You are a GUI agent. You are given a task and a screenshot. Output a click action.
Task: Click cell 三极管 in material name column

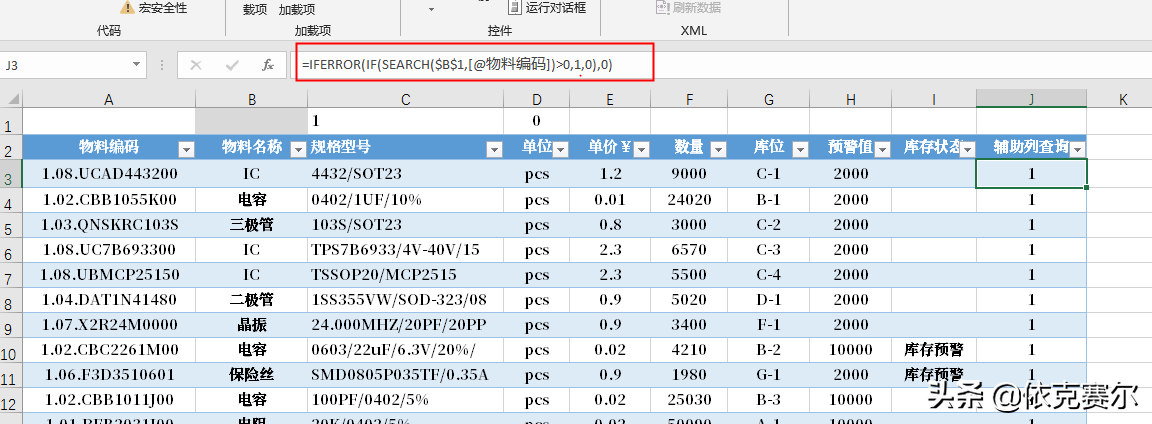pos(251,224)
